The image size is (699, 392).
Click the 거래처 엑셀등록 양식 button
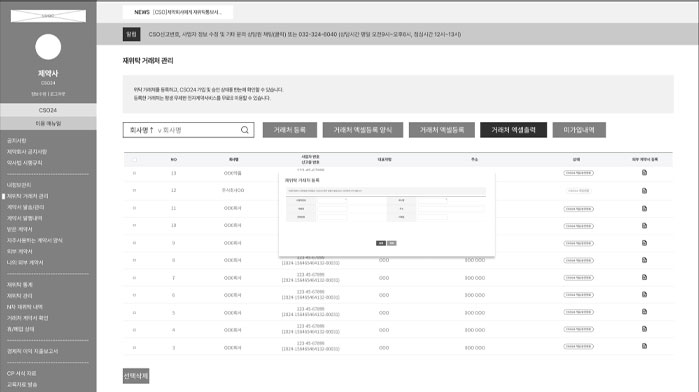coord(363,130)
